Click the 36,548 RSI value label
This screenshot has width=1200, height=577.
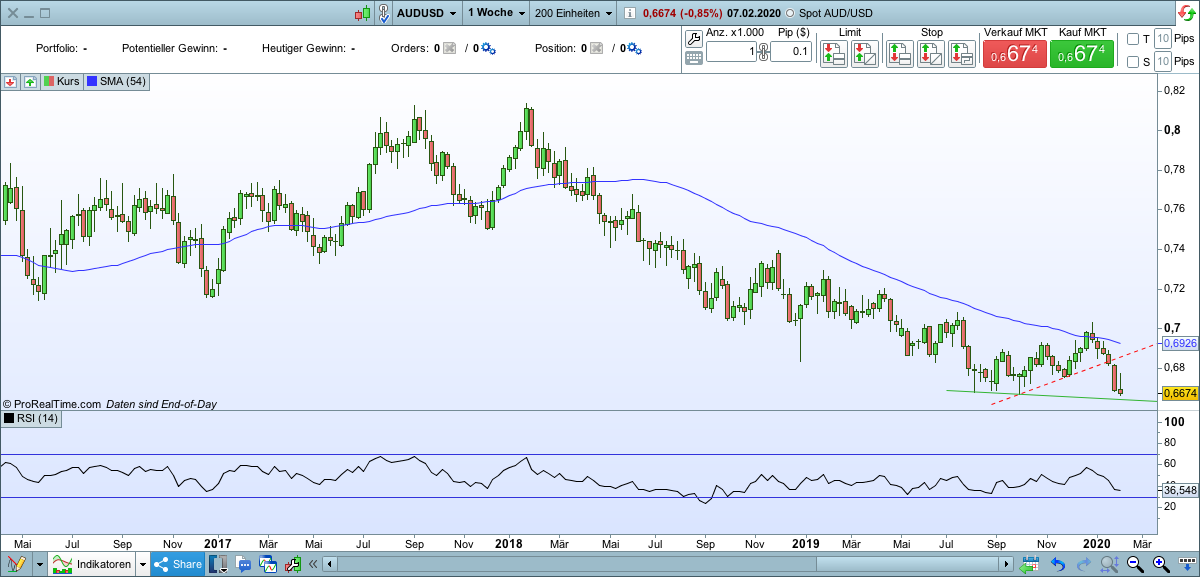click(x=1180, y=490)
